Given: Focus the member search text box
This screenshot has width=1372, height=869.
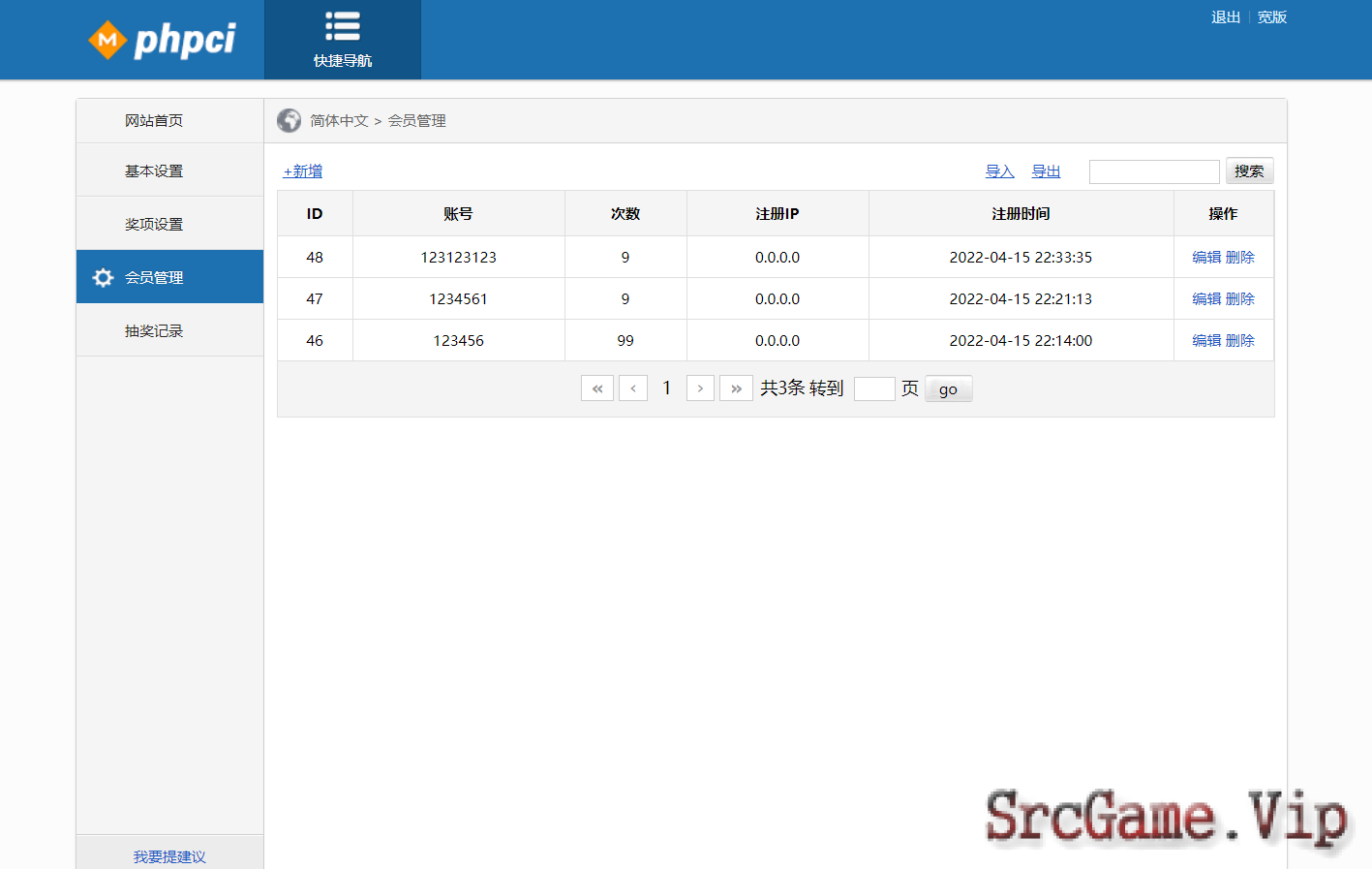Looking at the screenshot, I should (x=1153, y=171).
